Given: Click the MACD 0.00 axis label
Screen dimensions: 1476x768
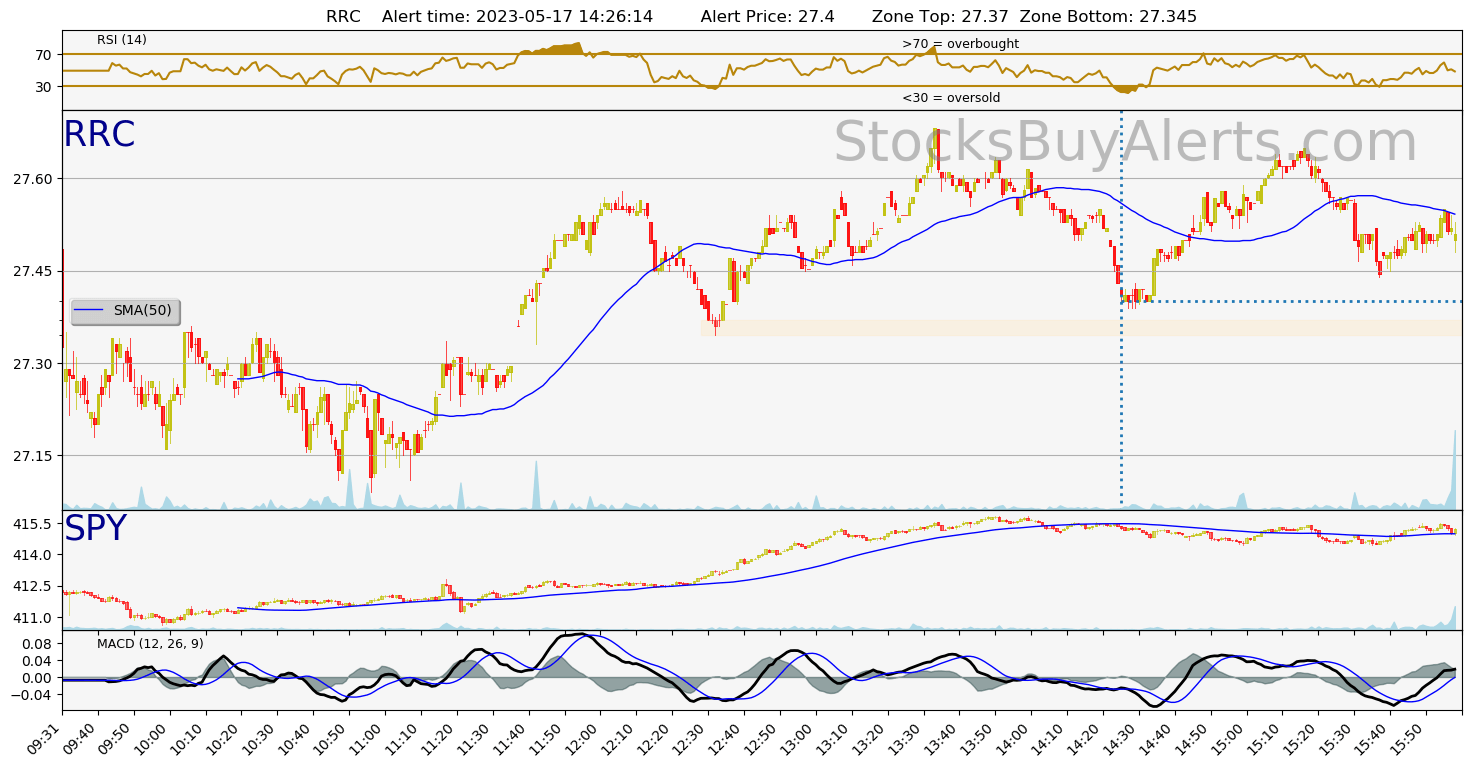Looking at the screenshot, I should pos(39,678).
